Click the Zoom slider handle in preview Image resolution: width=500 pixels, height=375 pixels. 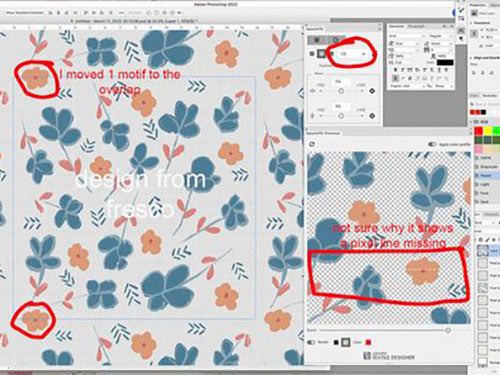click(448, 330)
